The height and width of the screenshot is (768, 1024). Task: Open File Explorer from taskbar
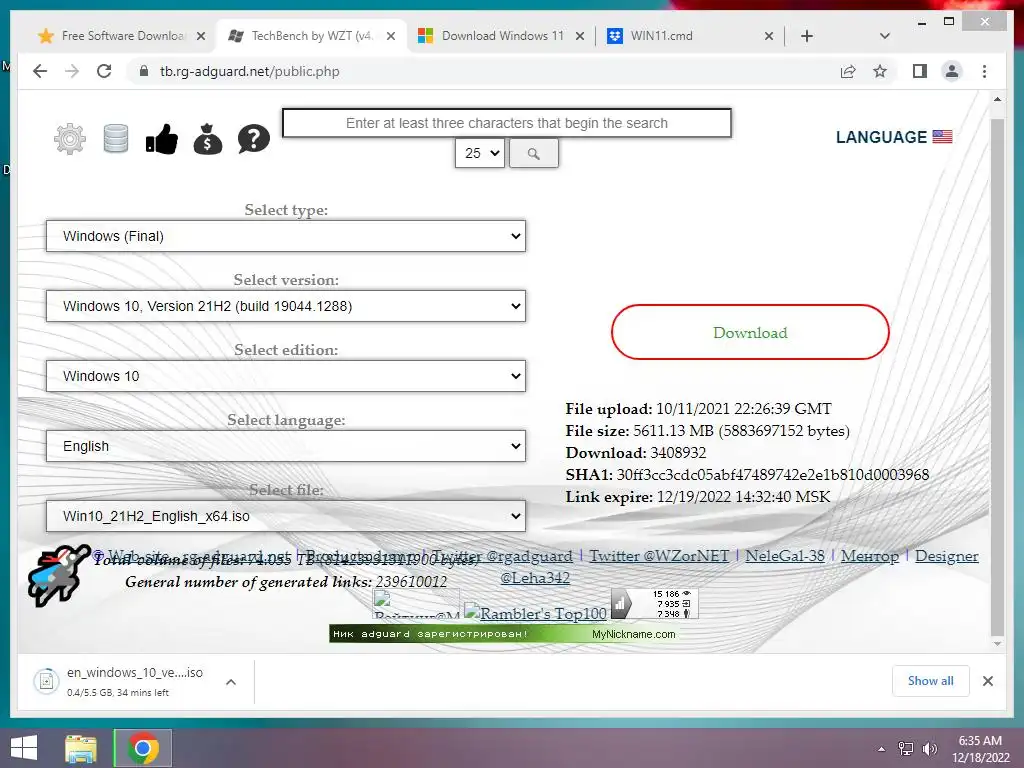(81, 748)
